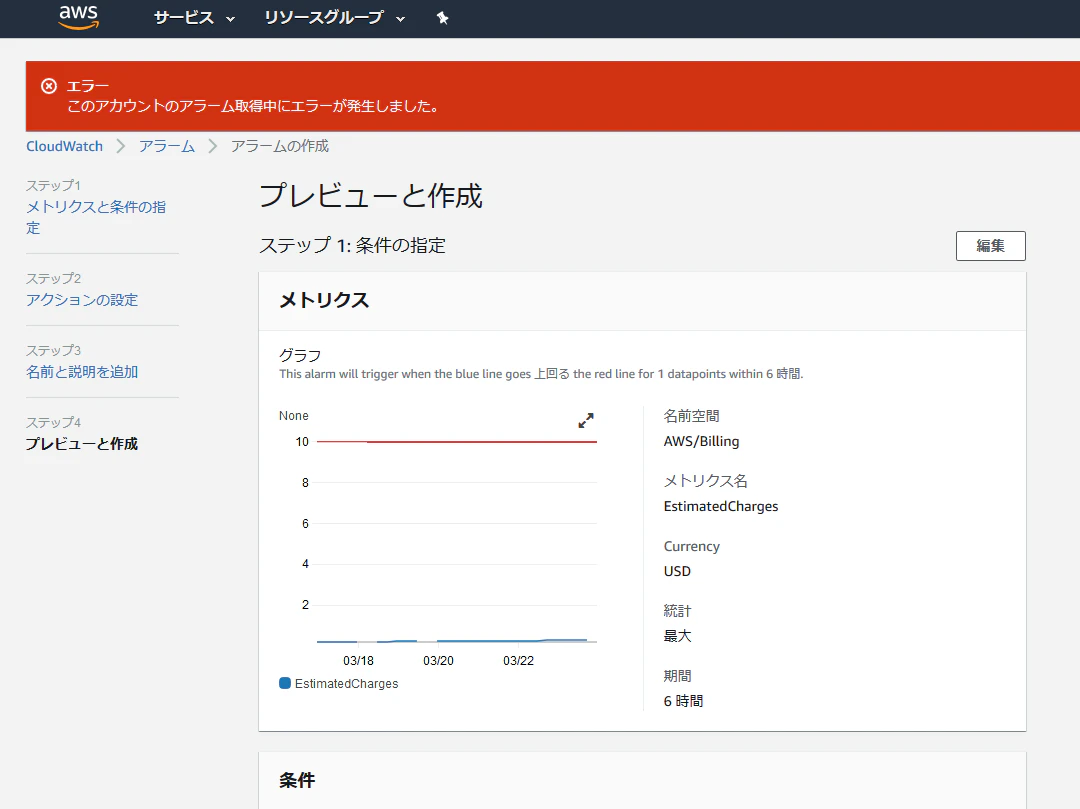The width and height of the screenshot is (1080, 809).
Task: Click the 03/20 date label on the graph axis
Action: pos(438,660)
